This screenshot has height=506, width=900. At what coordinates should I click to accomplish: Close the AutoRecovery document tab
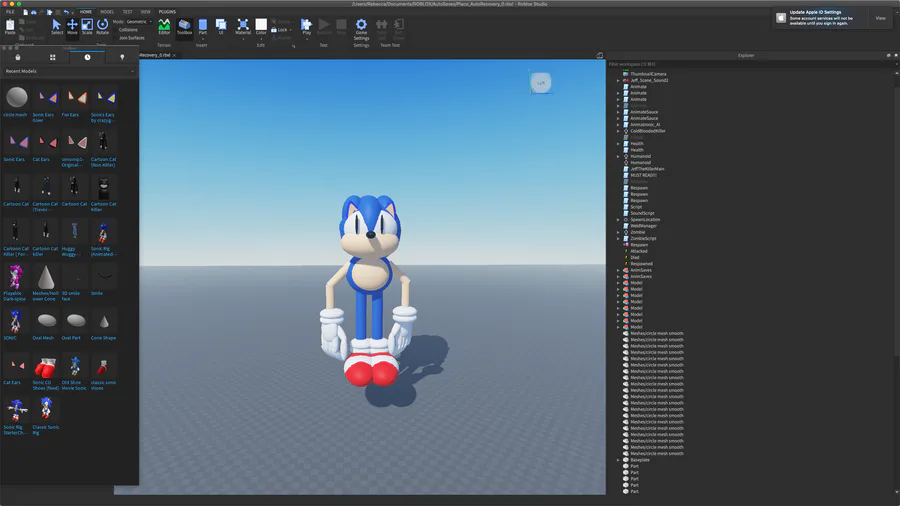tap(174, 55)
